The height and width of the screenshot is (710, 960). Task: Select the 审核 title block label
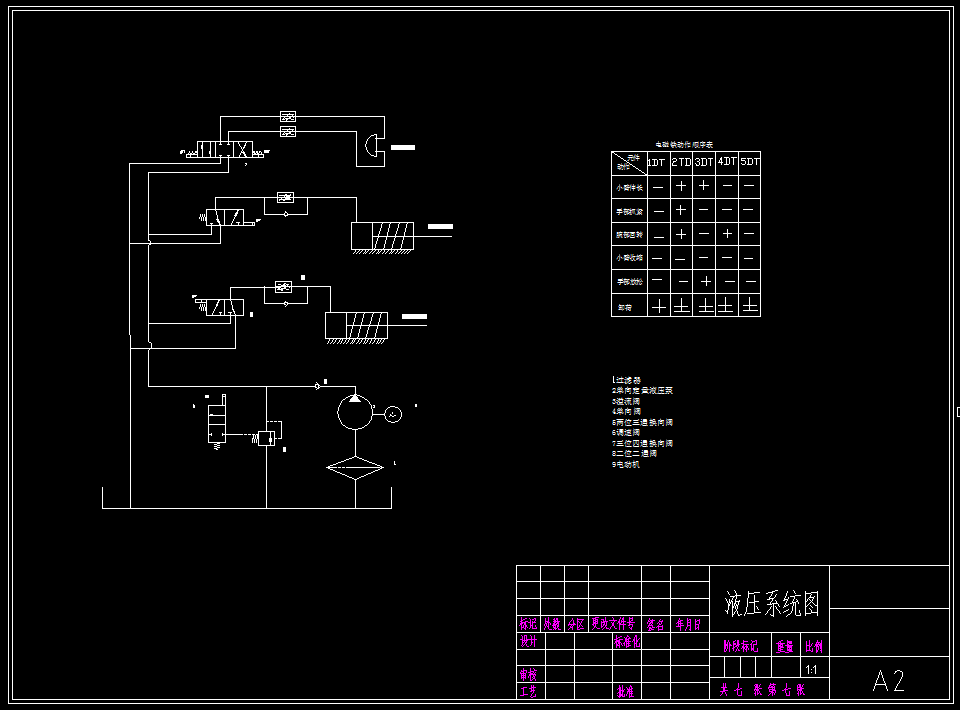point(528,674)
